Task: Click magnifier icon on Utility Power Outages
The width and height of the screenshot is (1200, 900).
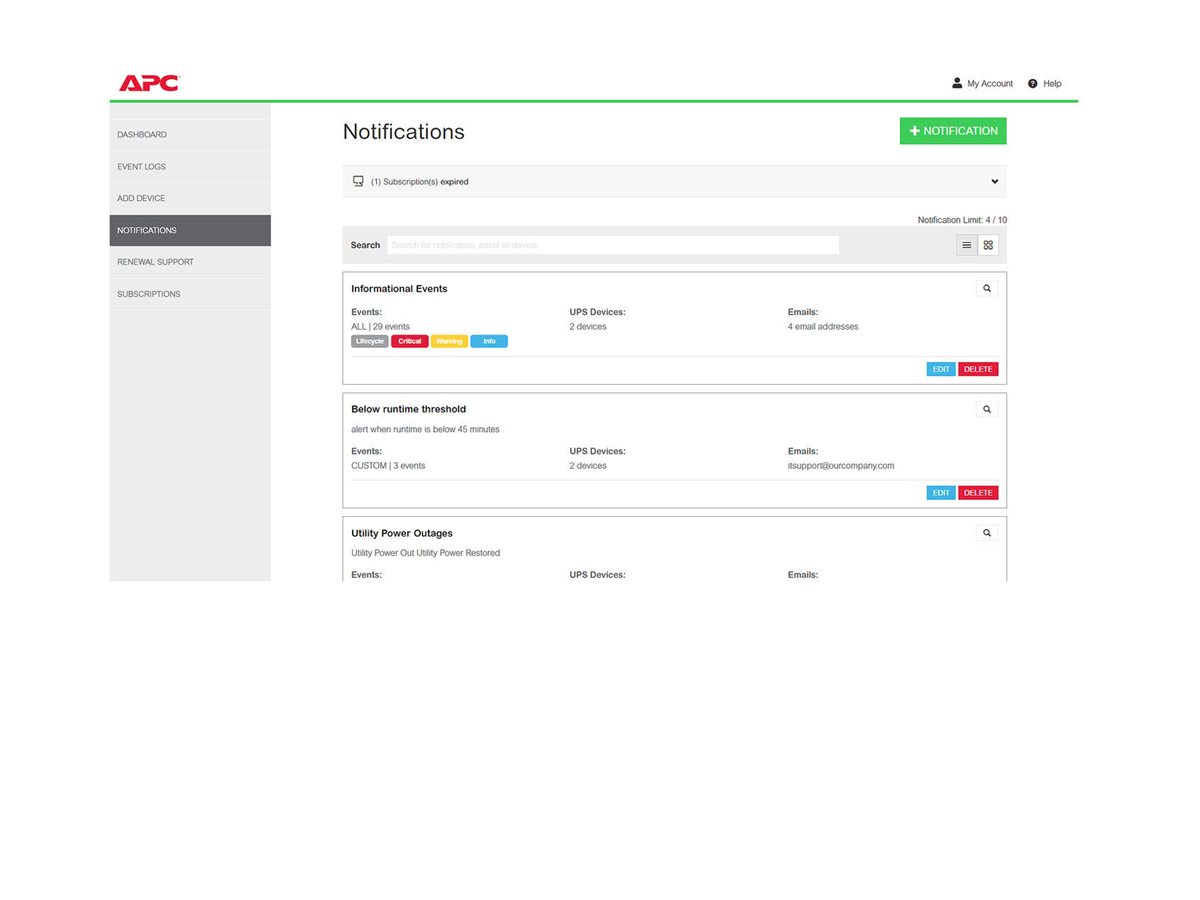Action: 987,533
